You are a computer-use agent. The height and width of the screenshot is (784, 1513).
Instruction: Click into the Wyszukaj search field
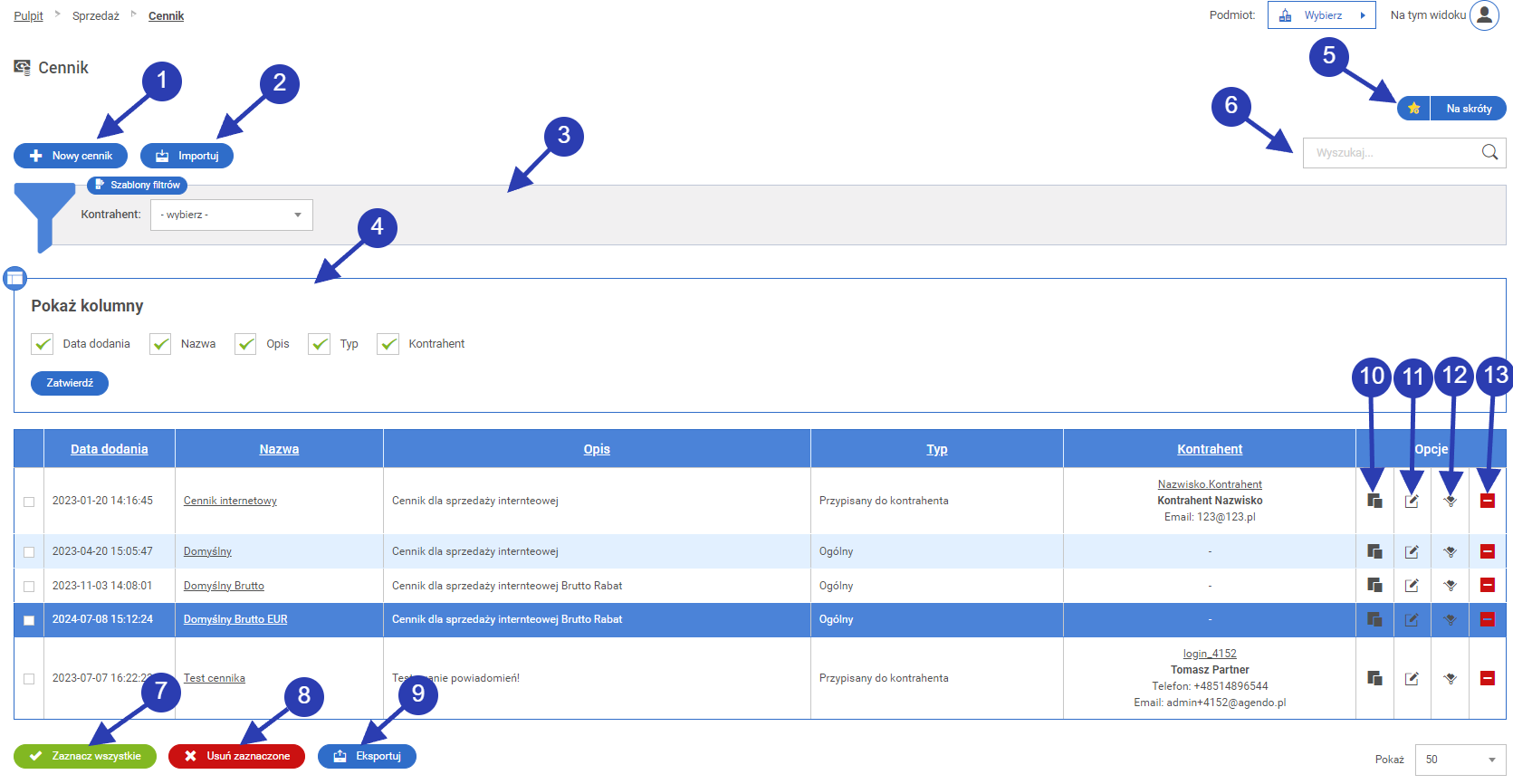pyautogui.click(x=1390, y=152)
